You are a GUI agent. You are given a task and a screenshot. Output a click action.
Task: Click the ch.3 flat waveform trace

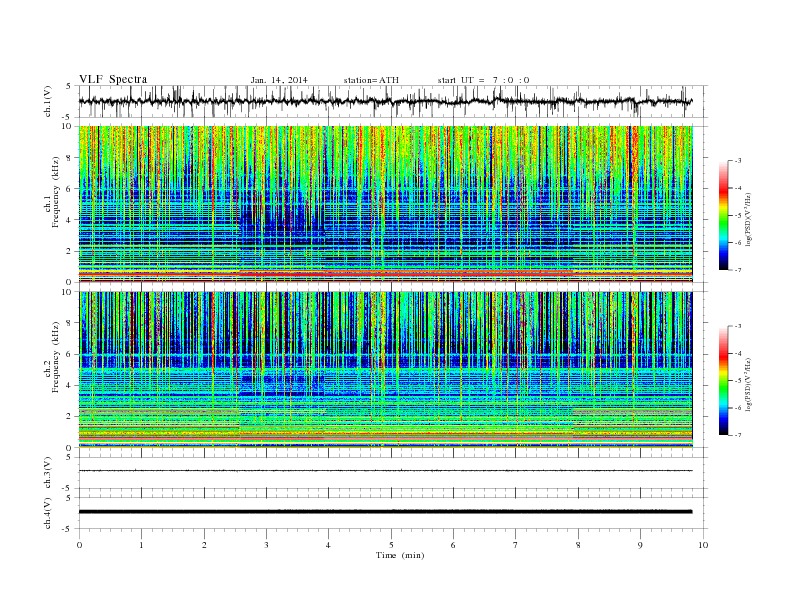(x=385, y=471)
